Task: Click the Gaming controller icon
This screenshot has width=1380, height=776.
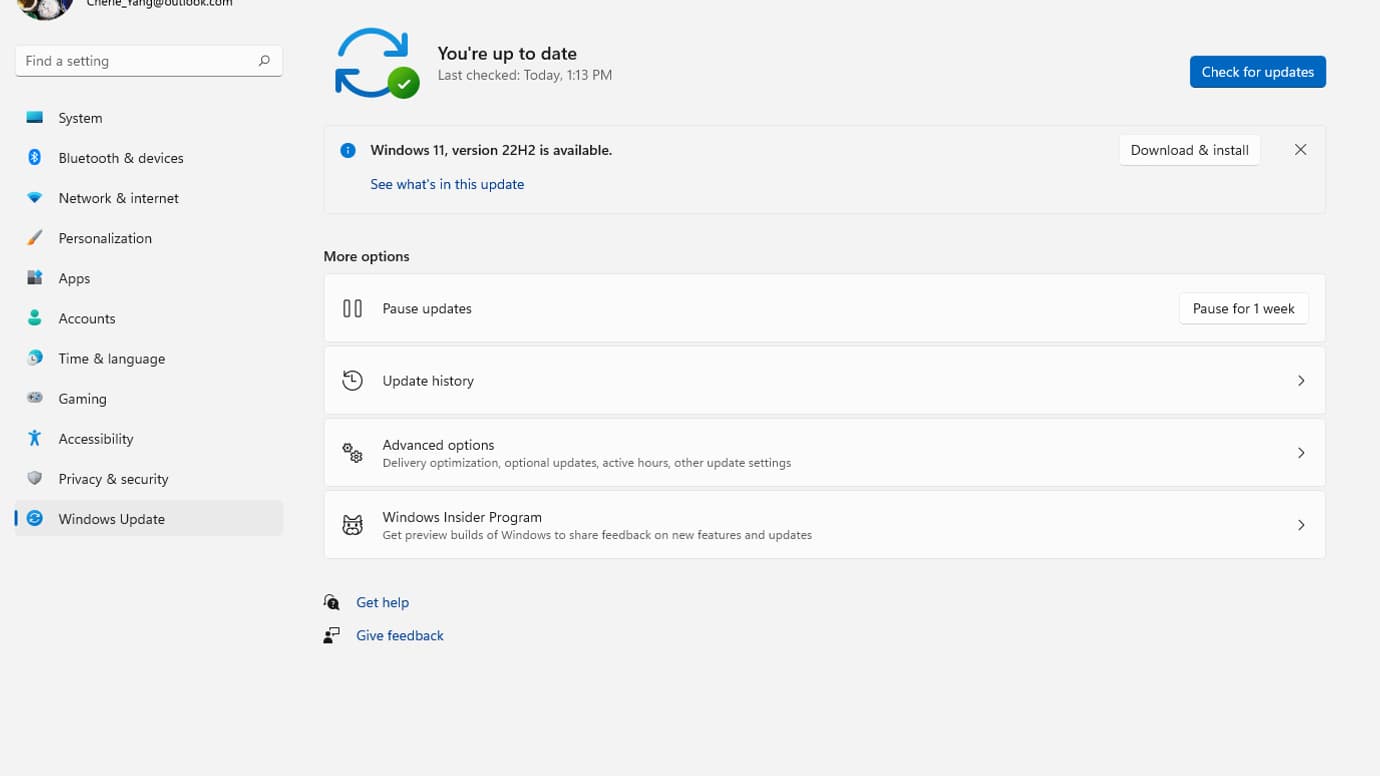Action: [33, 398]
